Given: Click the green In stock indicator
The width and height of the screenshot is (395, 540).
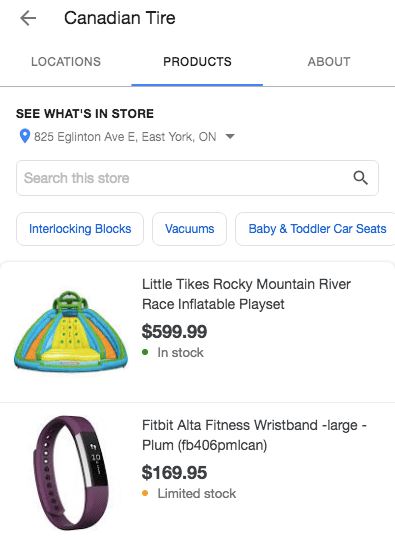Looking at the screenshot, I should pos(173,352).
